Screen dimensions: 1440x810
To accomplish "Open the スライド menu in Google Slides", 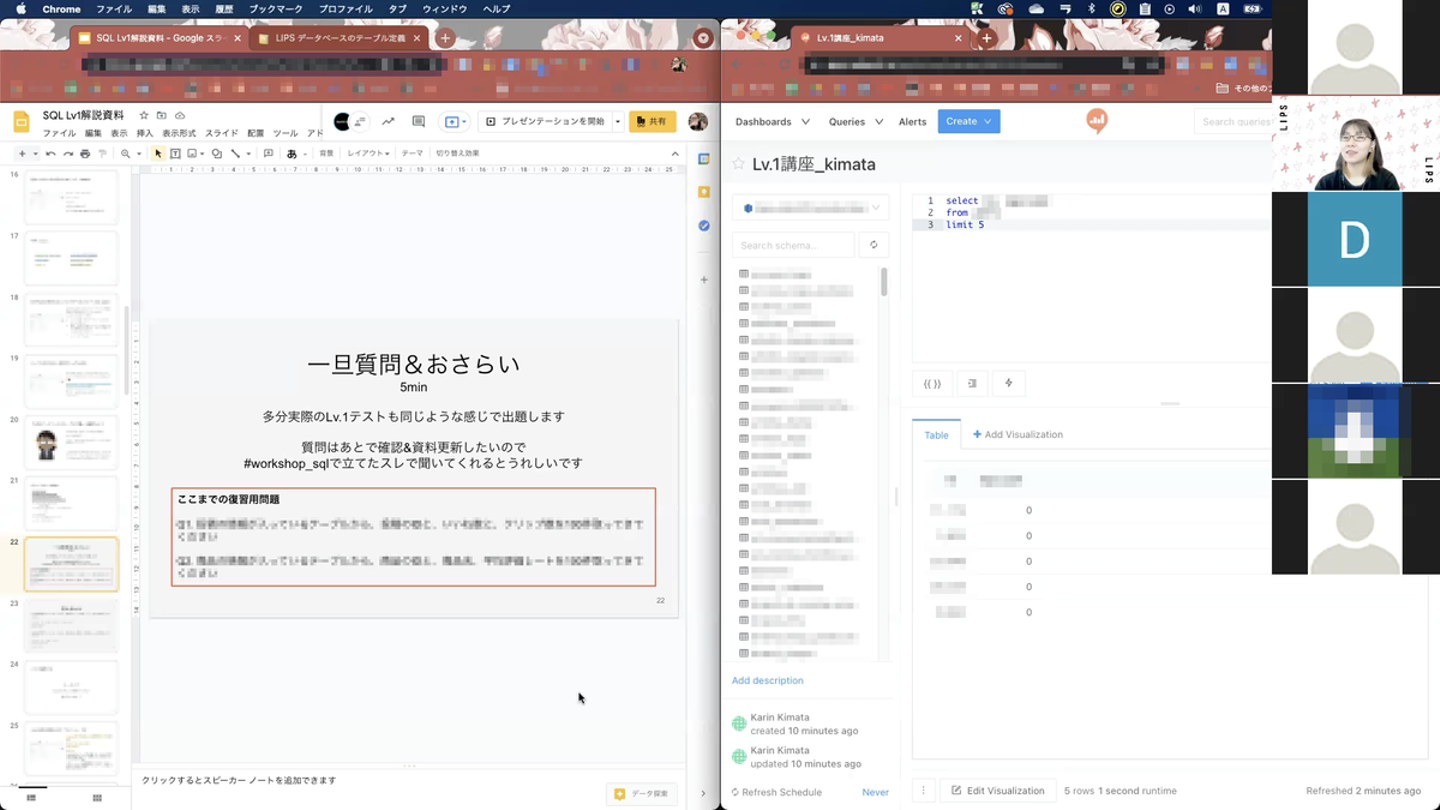I will coord(222,133).
